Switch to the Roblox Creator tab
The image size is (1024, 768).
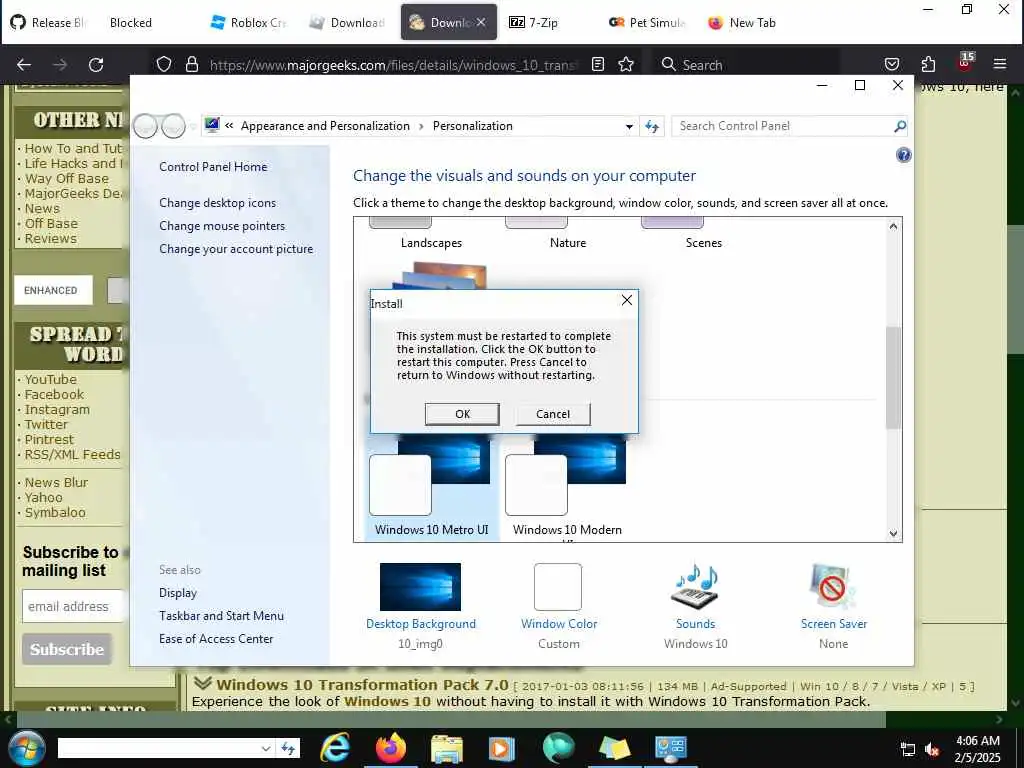click(x=250, y=22)
